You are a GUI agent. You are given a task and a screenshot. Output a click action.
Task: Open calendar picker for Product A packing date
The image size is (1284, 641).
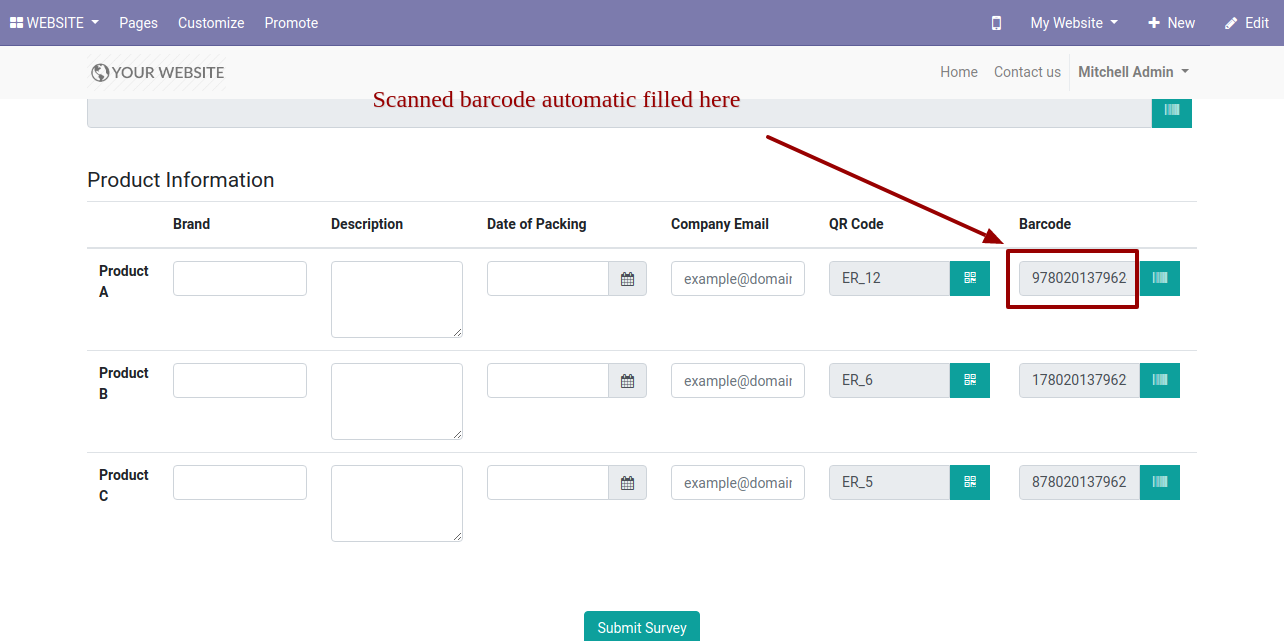(x=627, y=279)
